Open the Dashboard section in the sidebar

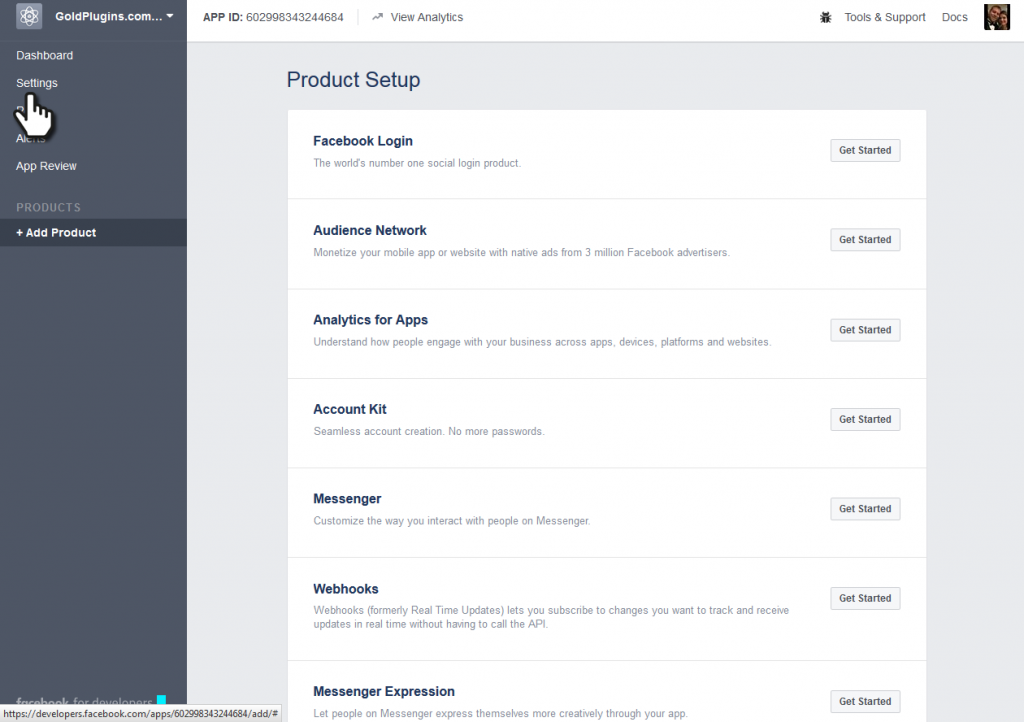click(45, 55)
